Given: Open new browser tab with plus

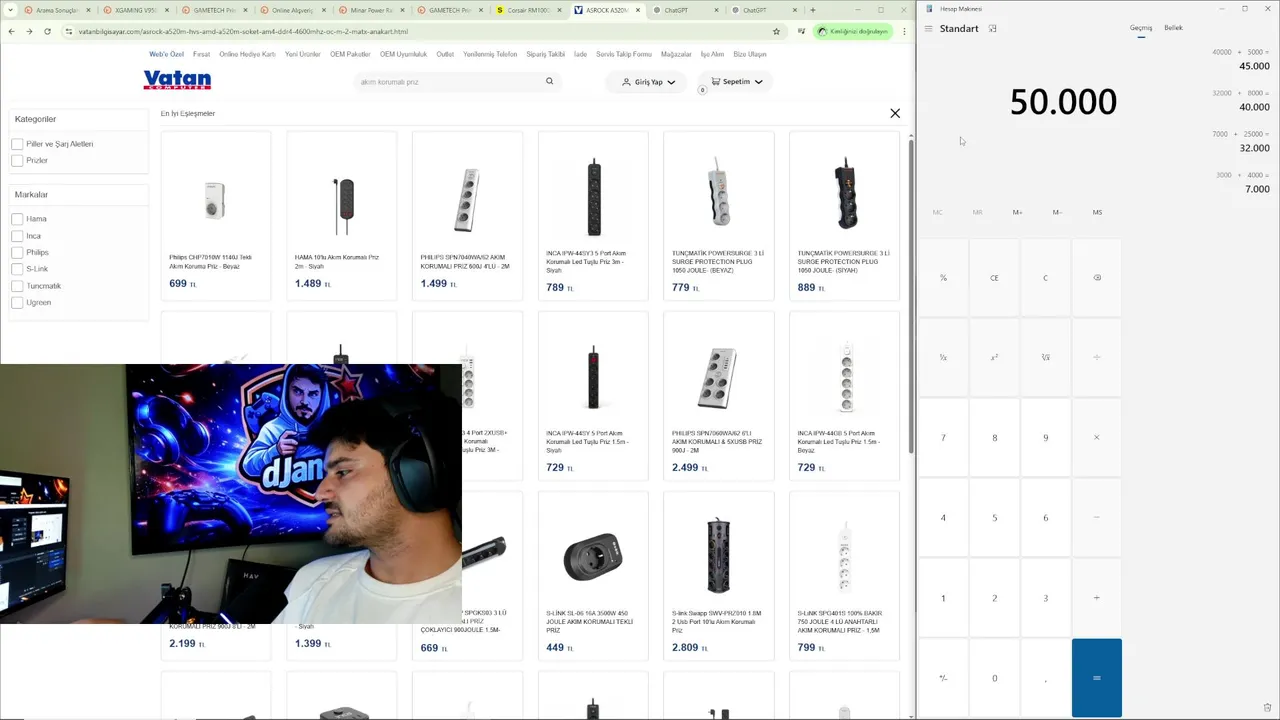Looking at the screenshot, I should pyautogui.click(x=813, y=10).
